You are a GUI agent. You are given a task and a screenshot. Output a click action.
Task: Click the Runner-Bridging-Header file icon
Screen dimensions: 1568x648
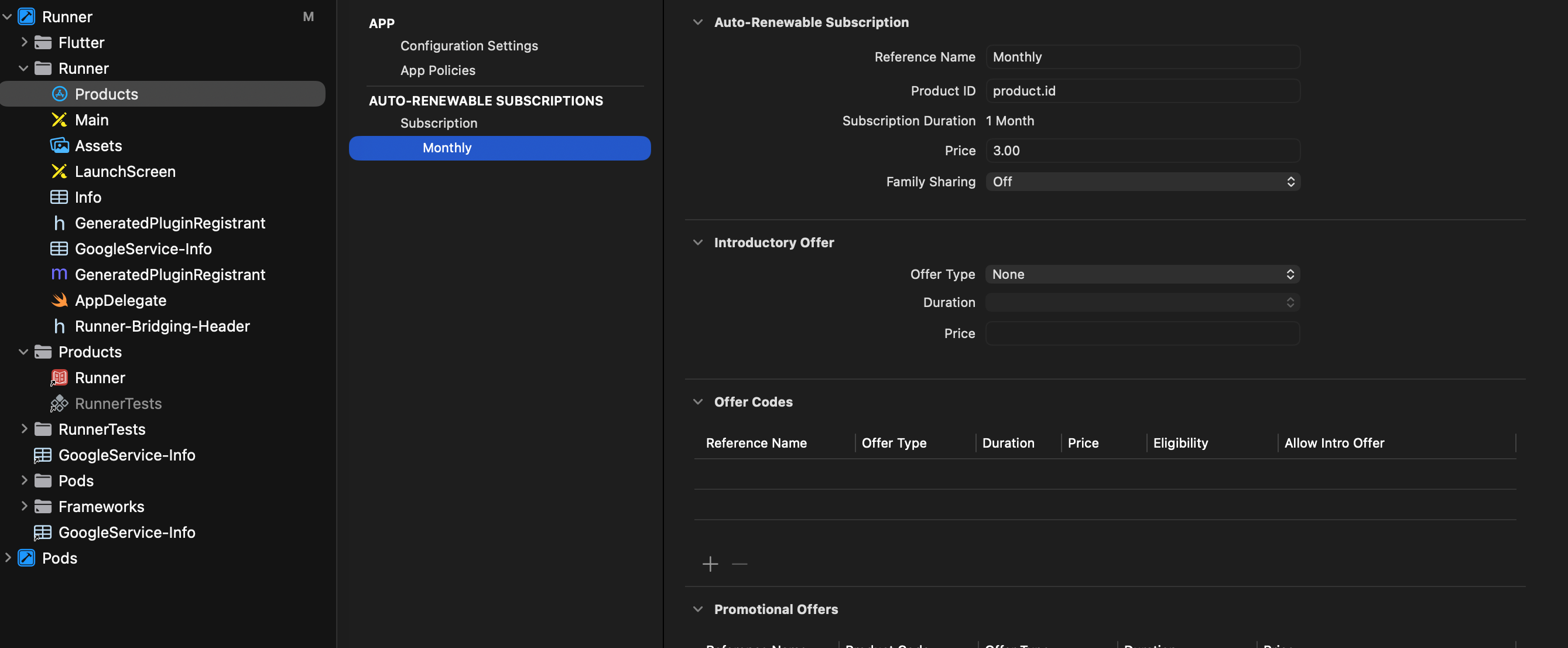(59, 326)
